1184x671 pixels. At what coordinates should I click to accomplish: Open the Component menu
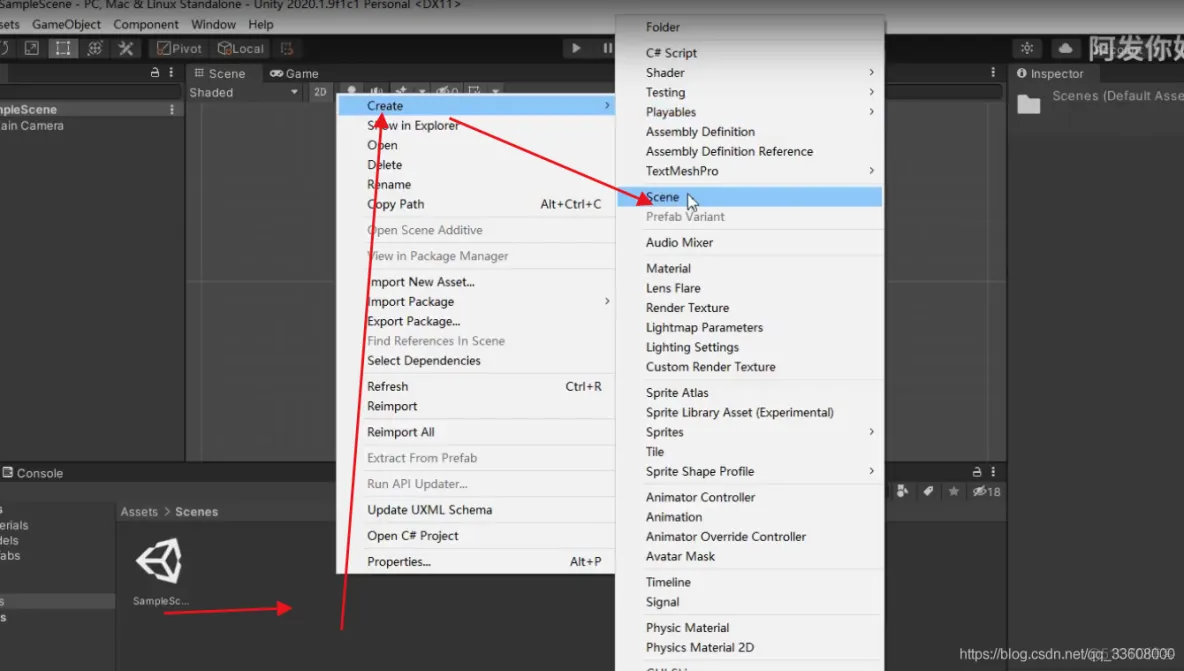(x=146, y=24)
